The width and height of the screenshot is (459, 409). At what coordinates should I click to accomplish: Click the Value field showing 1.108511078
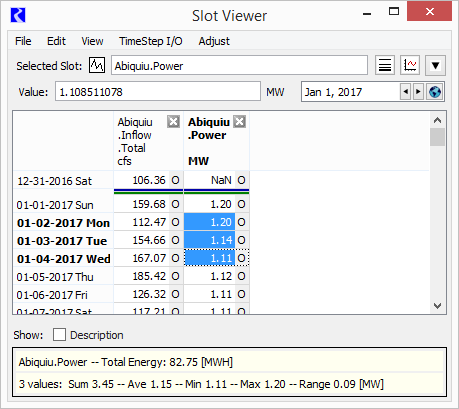point(158,92)
